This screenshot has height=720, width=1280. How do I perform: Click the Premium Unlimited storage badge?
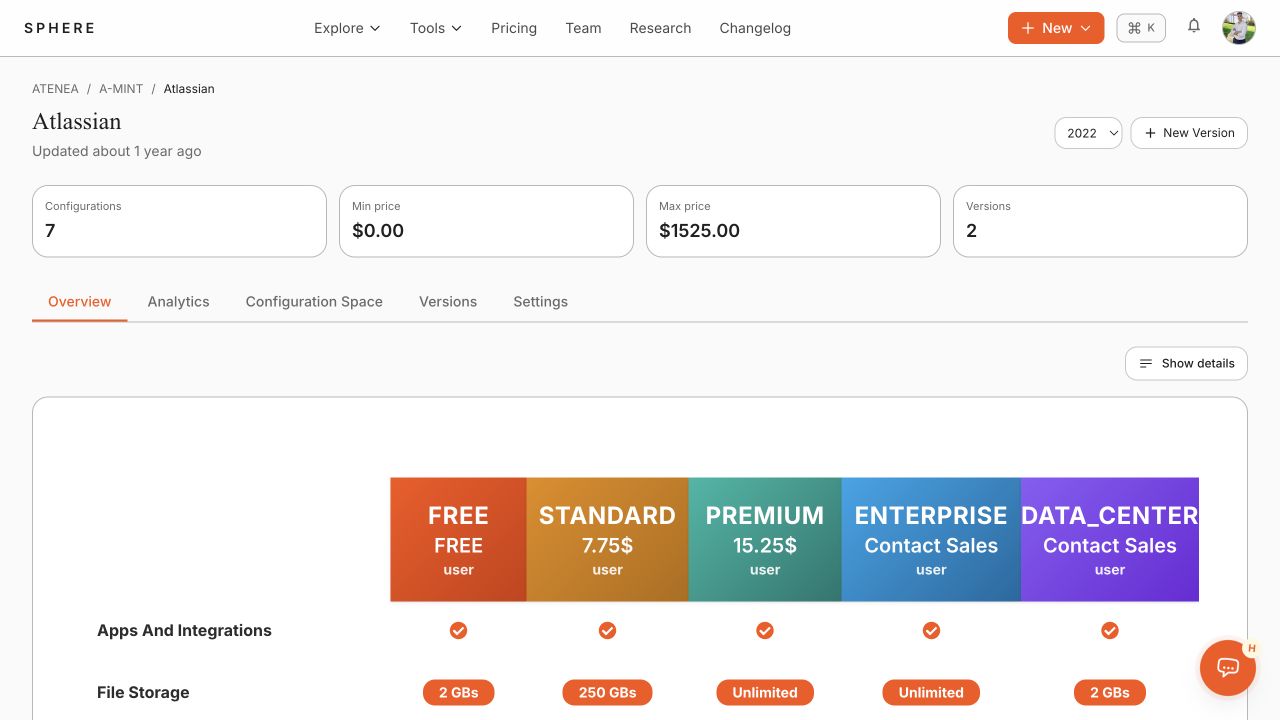click(x=765, y=692)
